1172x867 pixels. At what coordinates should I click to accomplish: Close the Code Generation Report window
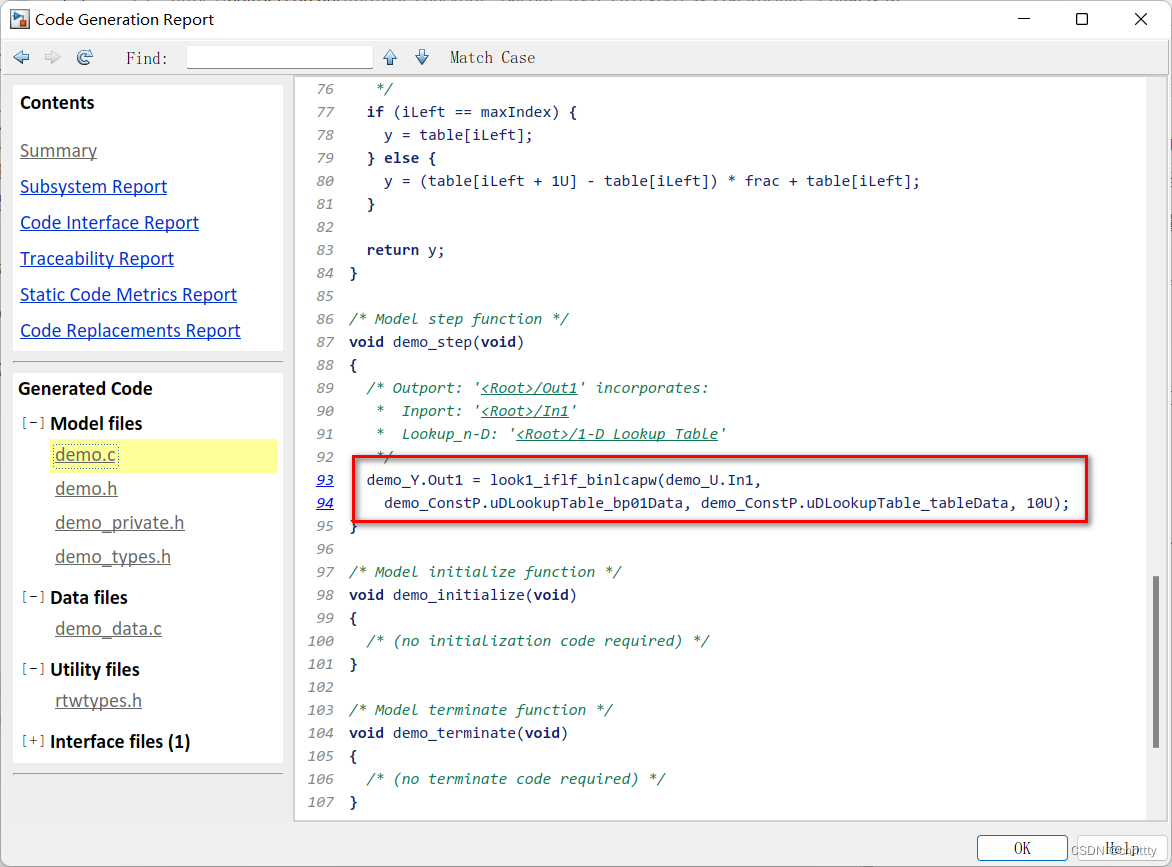pyautogui.click(x=1141, y=19)
